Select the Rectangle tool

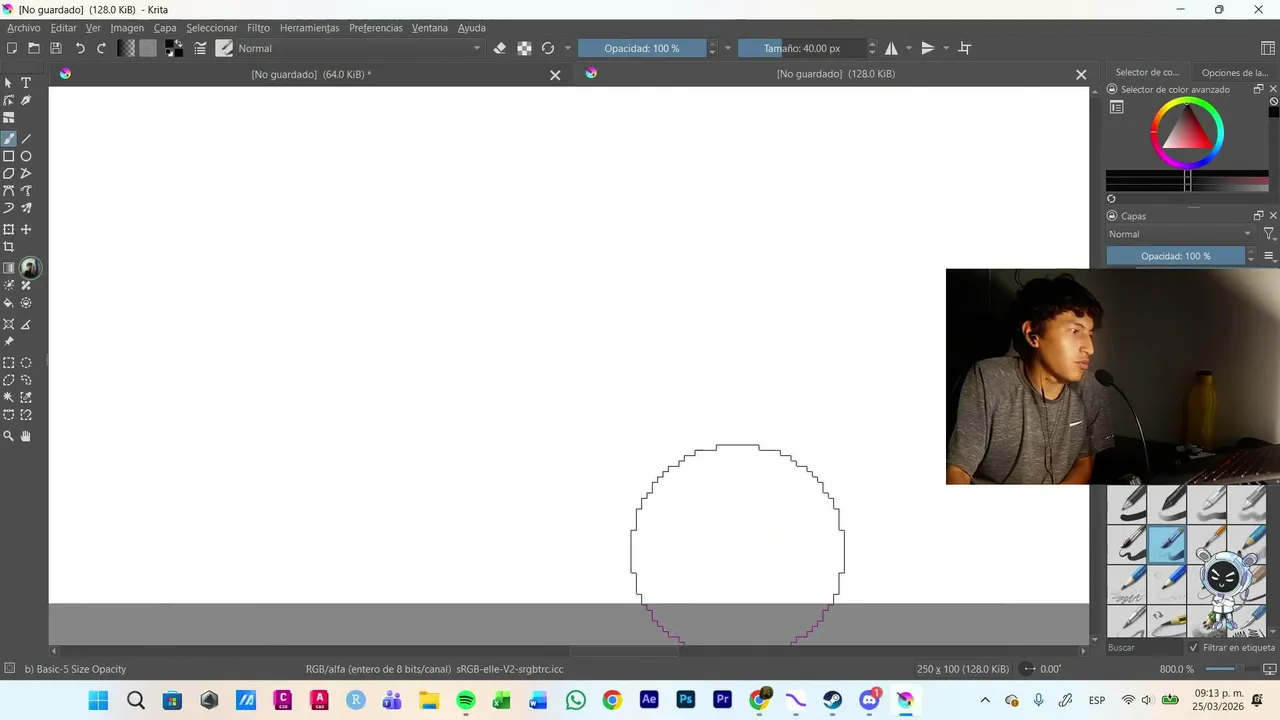click(9, 156)
